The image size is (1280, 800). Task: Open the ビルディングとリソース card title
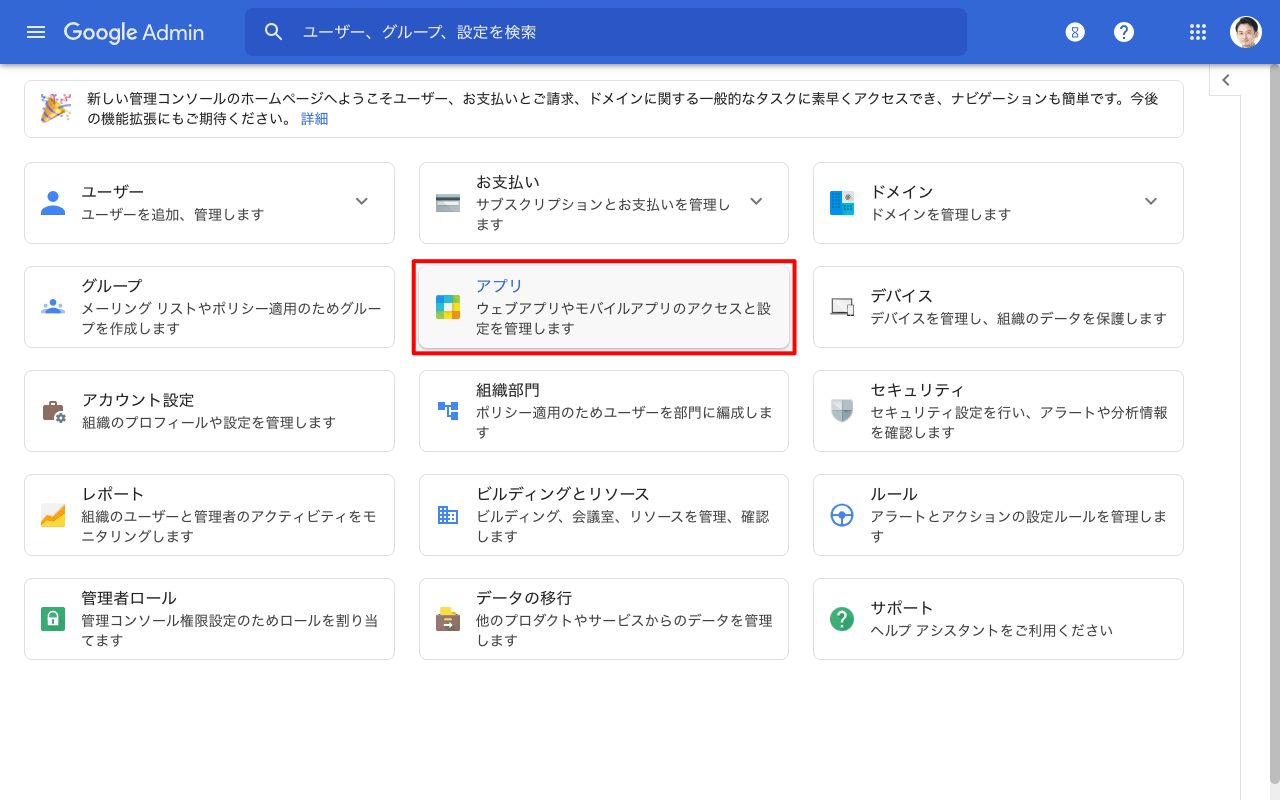pyautogui.click(x=563, y=494)
